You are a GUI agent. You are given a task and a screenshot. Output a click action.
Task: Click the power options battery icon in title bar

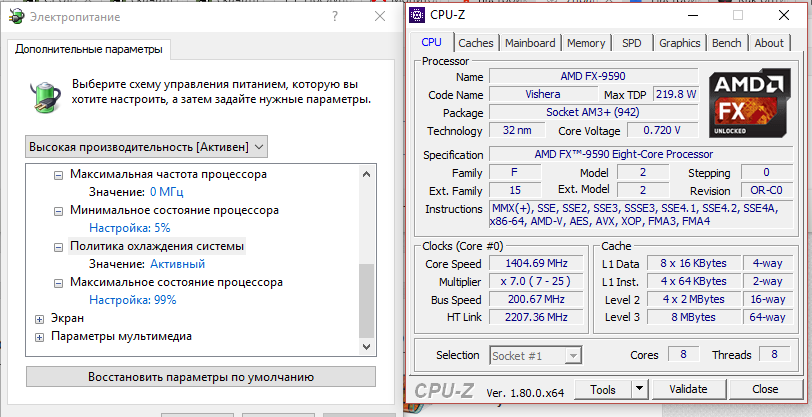[17, 17]
